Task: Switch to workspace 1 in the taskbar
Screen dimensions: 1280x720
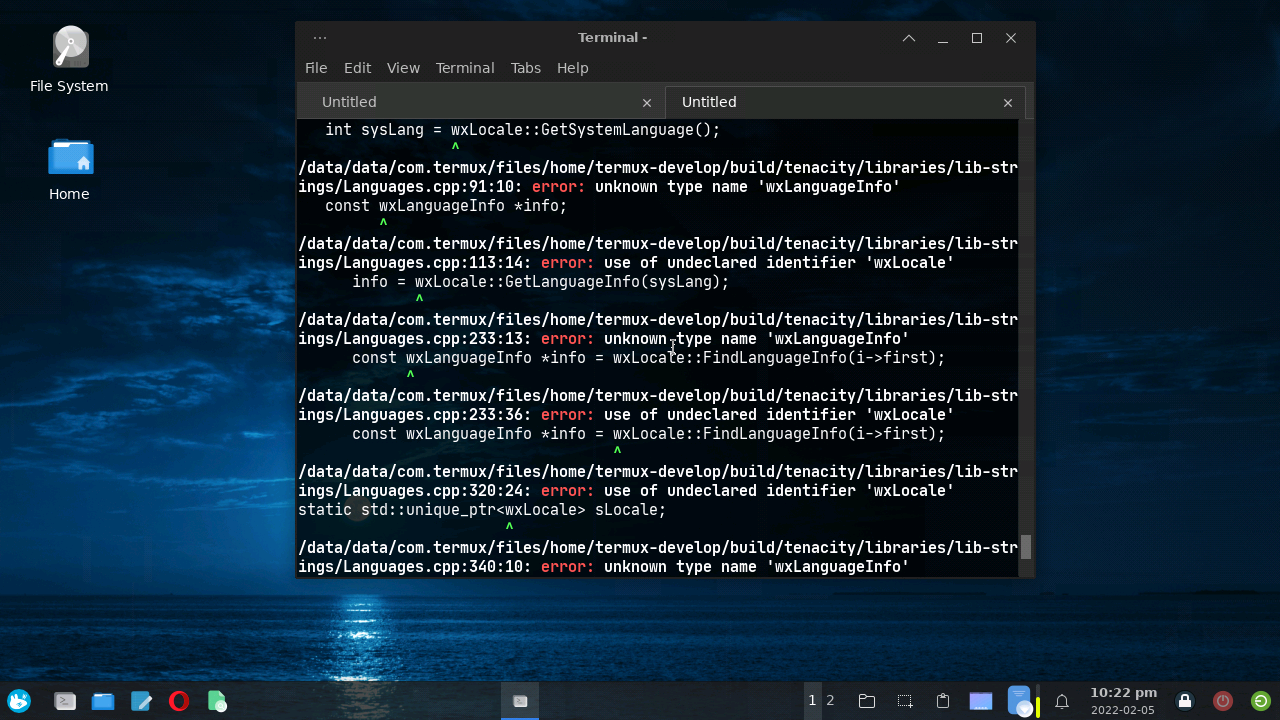Action: pyautogui.click(x=811, y=700)
